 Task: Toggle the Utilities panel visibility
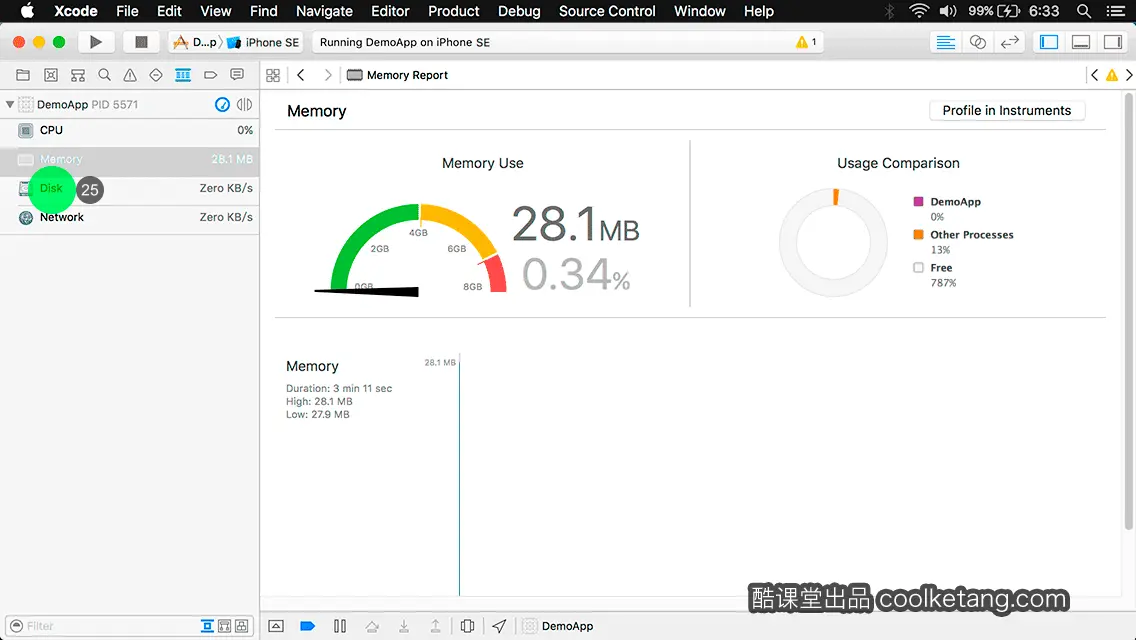(x=1113, y=42)
